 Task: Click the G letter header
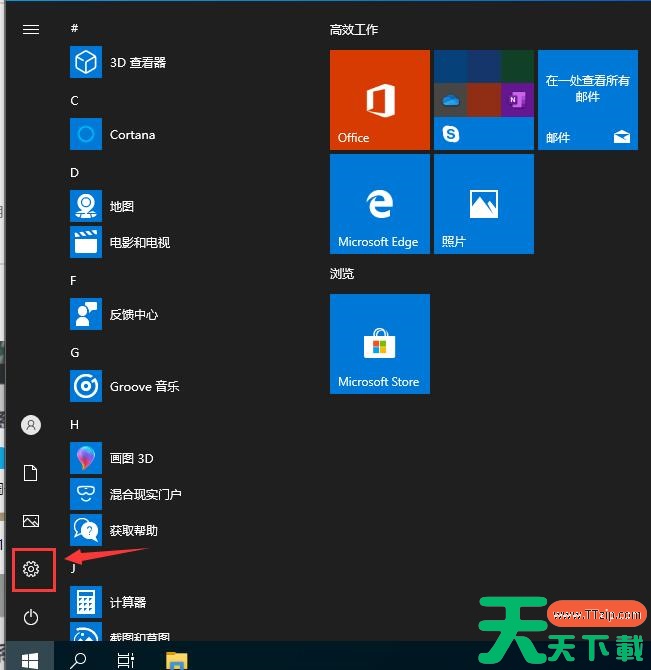pyautogui.click(x=75, y=352)
